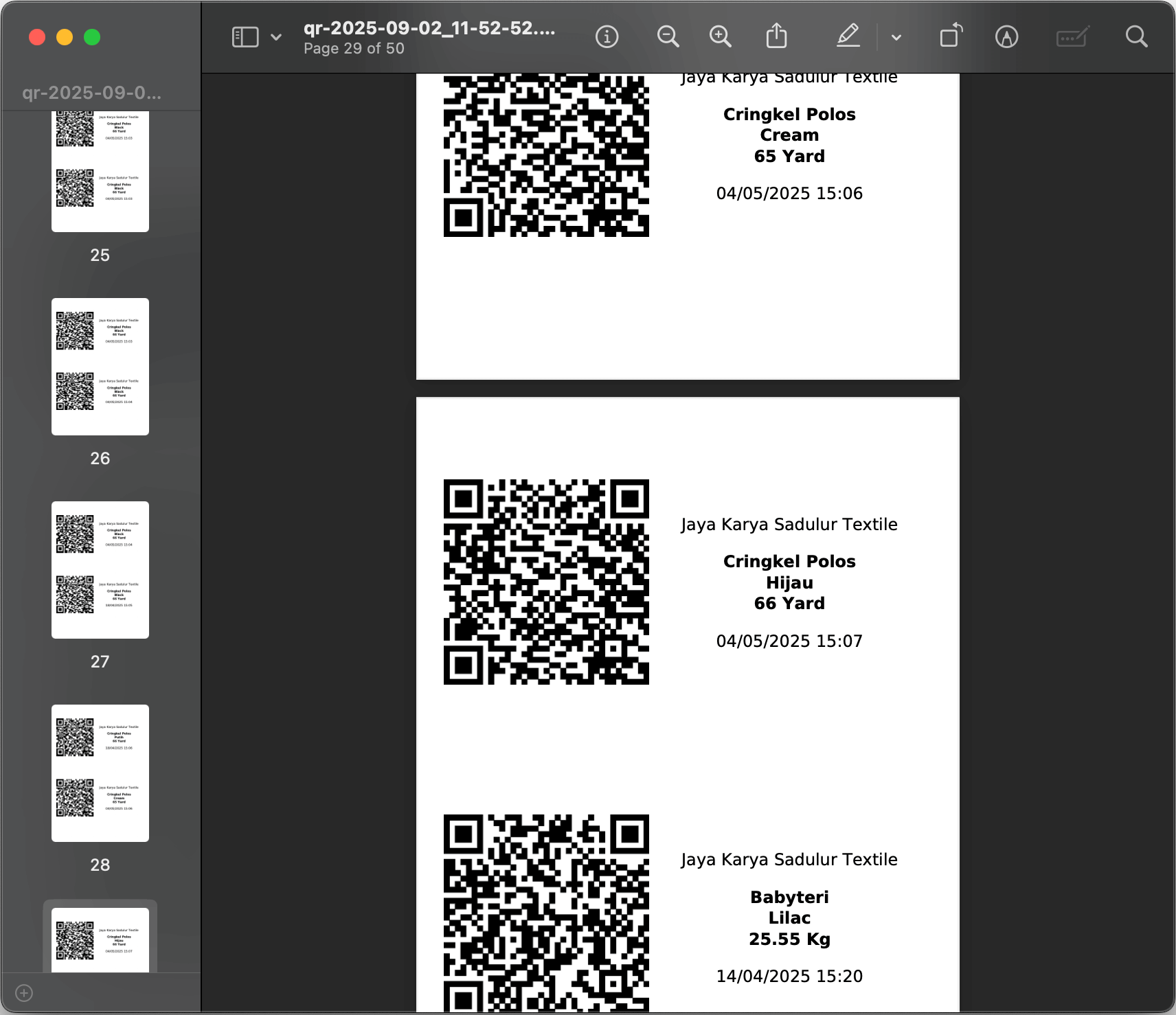Select the page 28 thumbnail

[x=100, y=773]
